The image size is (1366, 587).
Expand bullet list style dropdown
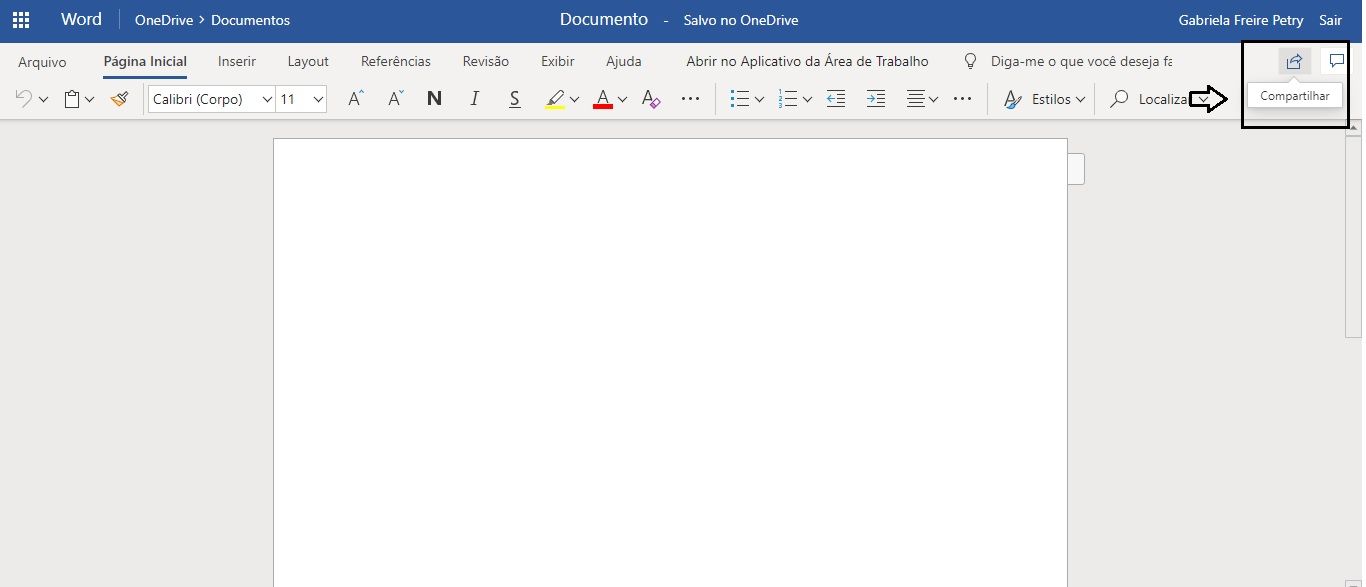coord(759,100)
